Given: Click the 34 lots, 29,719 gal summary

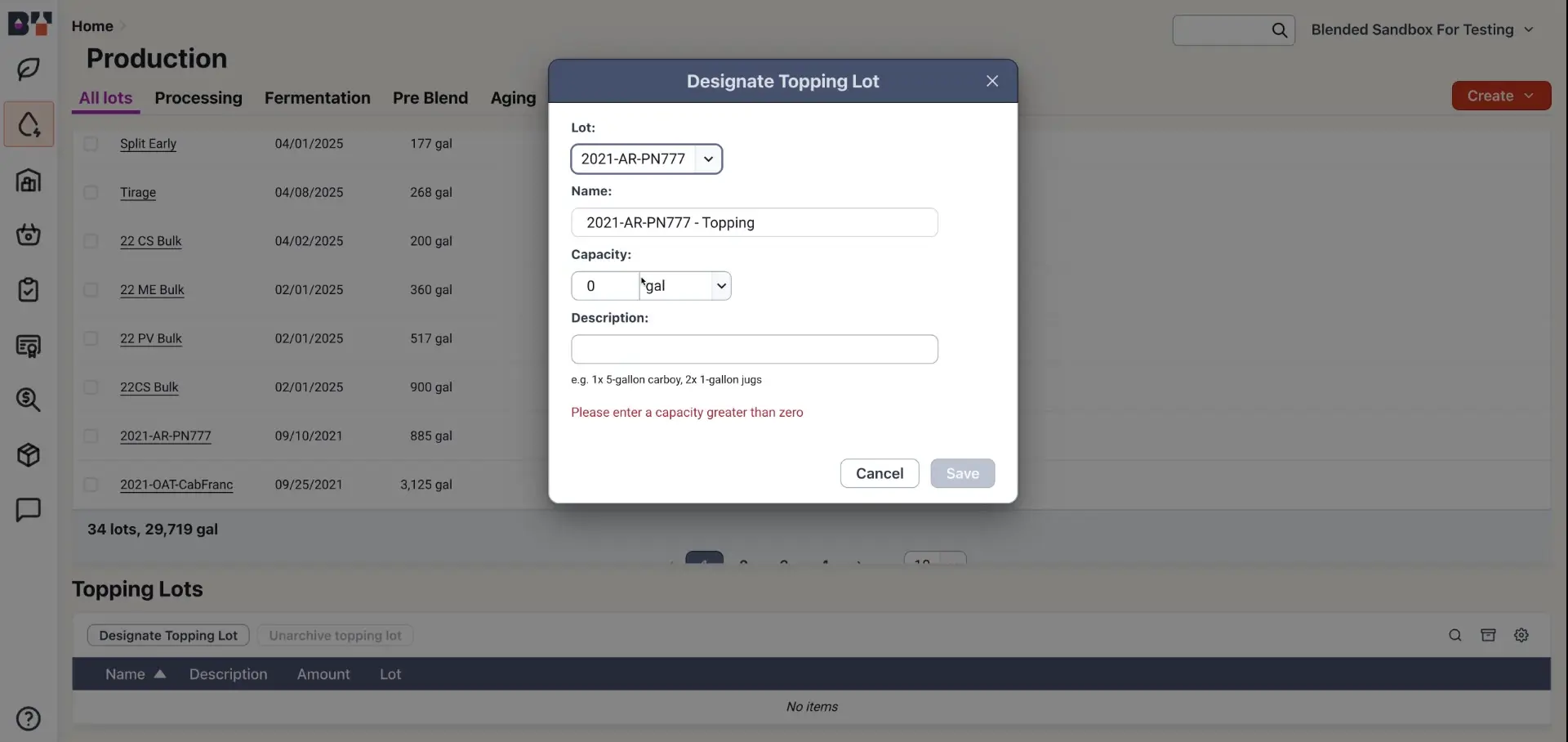Looking at the screenshot, I should (153, 530).
